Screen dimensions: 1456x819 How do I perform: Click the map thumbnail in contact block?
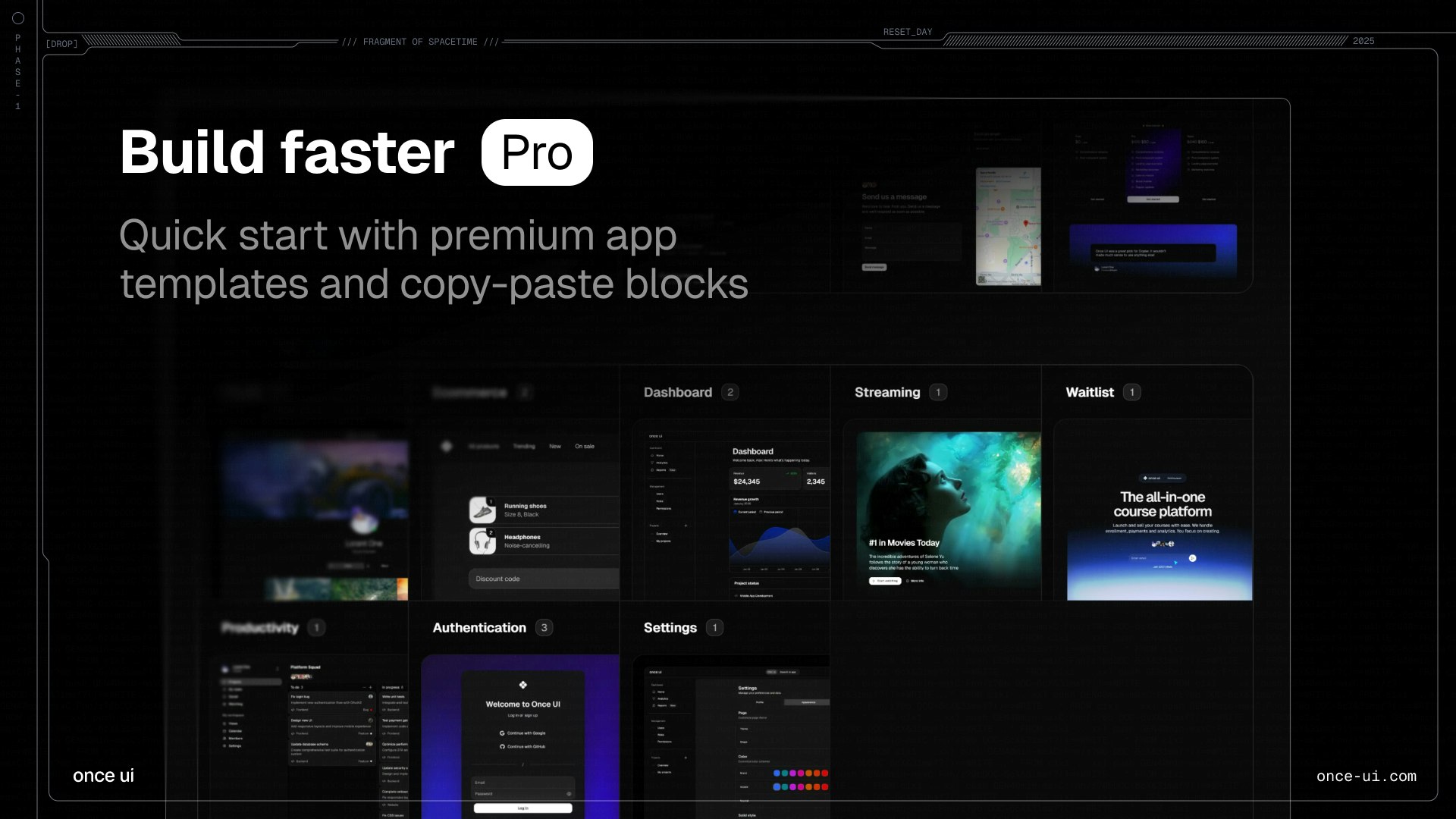pos(1008,226)
